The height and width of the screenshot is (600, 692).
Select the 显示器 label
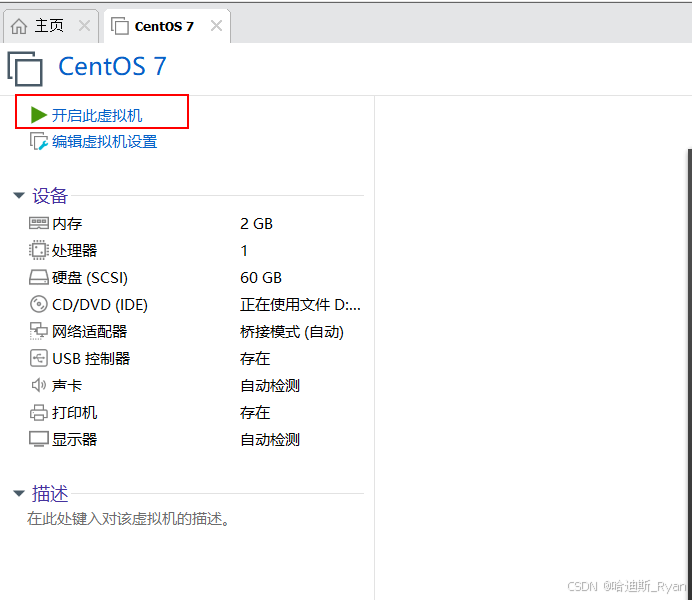pyautogui.click(x=75, y=440)
